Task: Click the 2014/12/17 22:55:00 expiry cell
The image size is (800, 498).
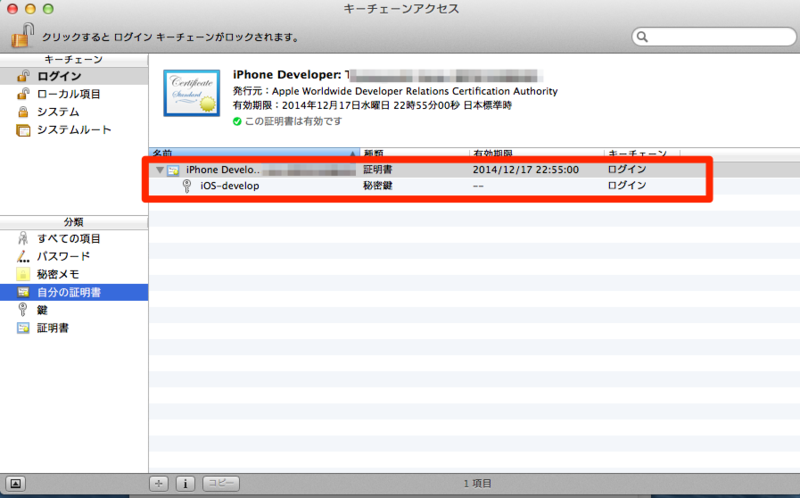Action: pos(526,170)
